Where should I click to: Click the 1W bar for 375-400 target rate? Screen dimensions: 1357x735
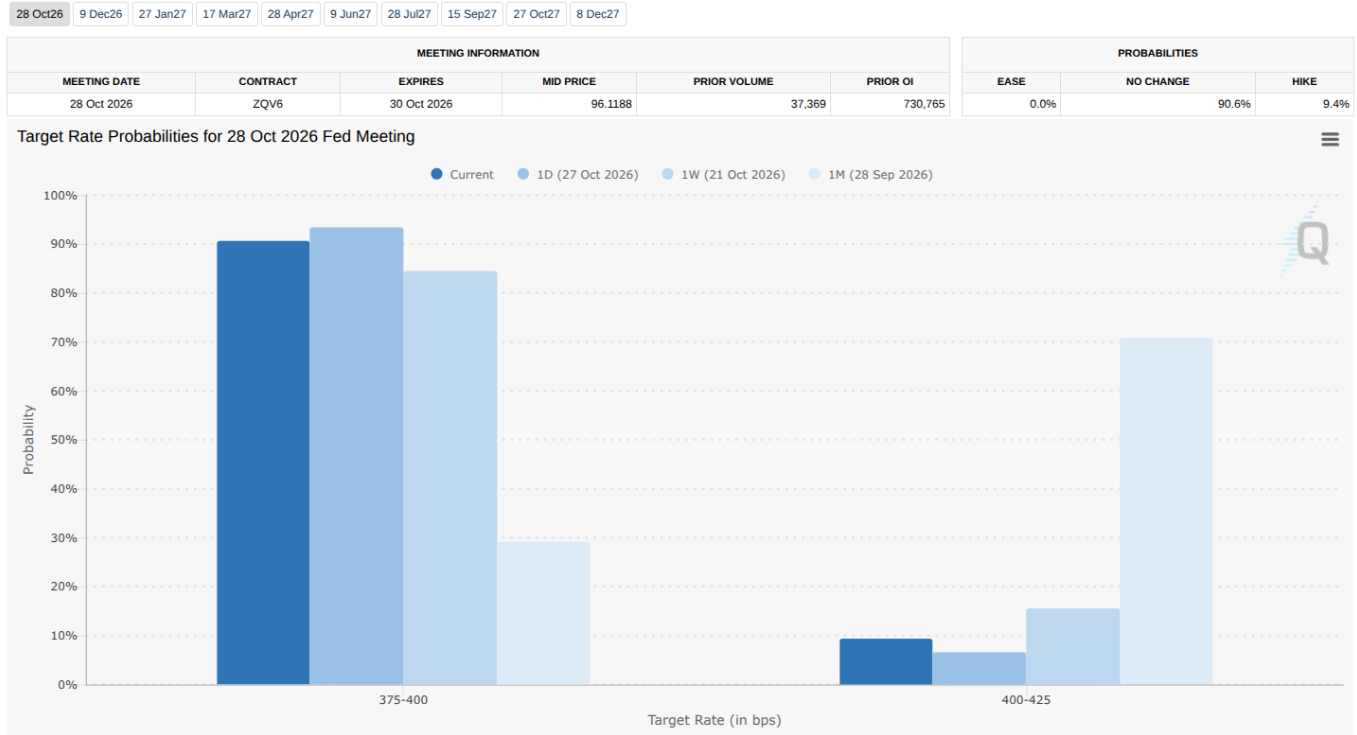(x=450, y=478)
